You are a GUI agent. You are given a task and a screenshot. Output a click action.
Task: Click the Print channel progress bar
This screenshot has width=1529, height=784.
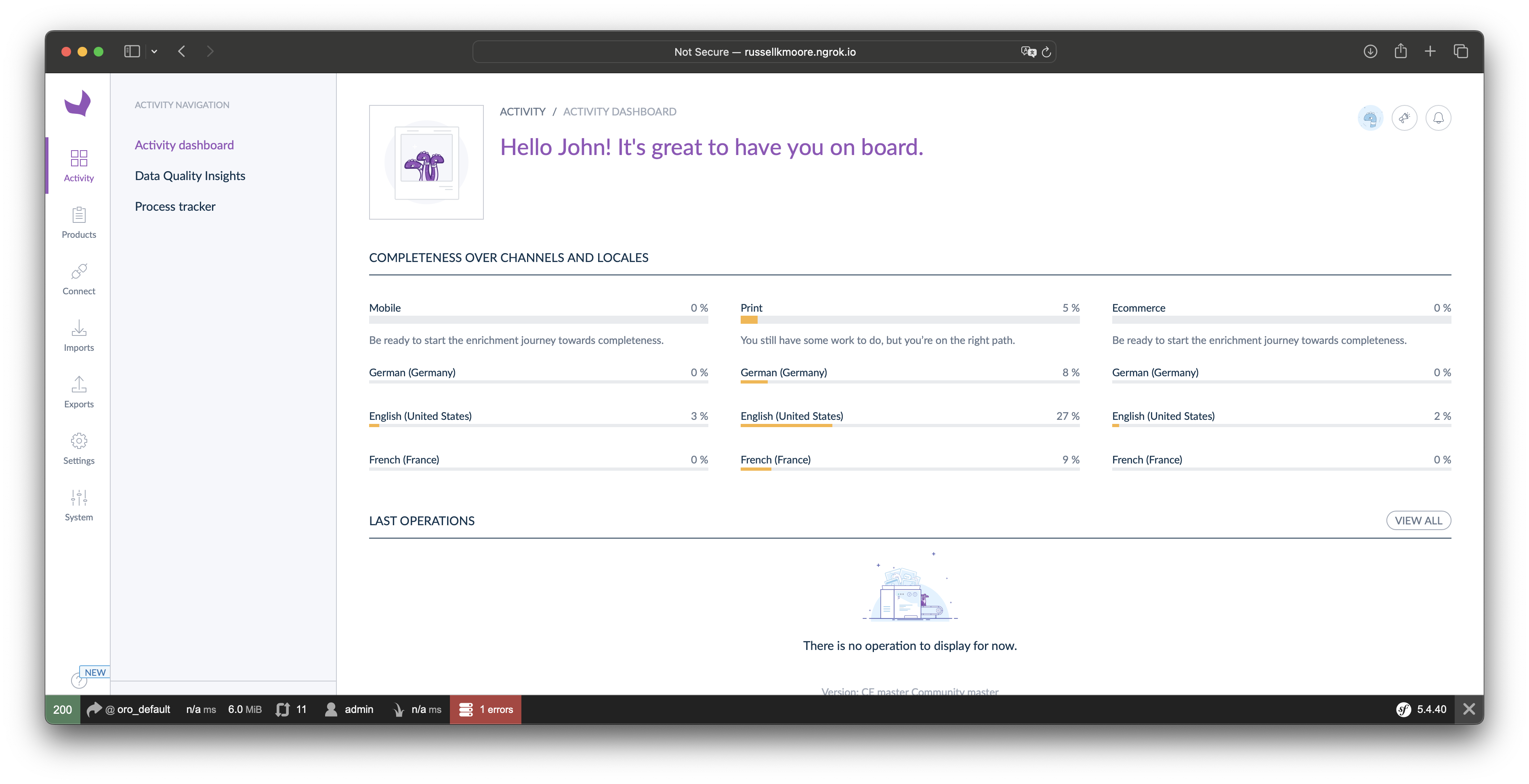(x=910, y=321)
